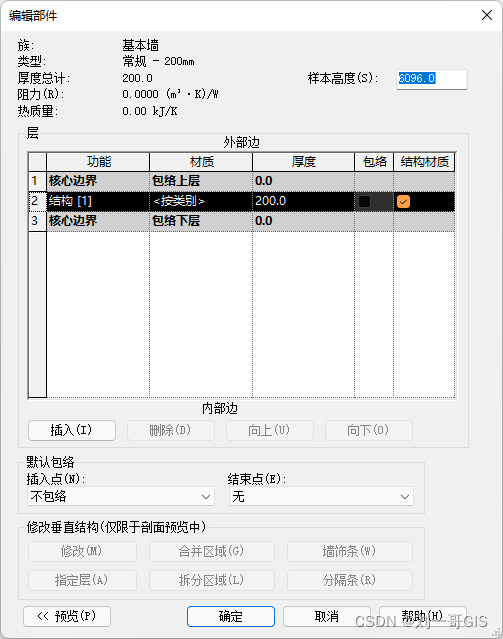Select the 材质 column header
Image resolution: width=503 pixels, height=639 pixels.
201,162
